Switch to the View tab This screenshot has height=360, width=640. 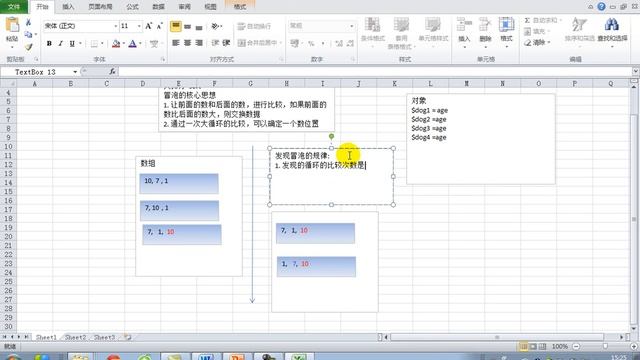point(210,7)
